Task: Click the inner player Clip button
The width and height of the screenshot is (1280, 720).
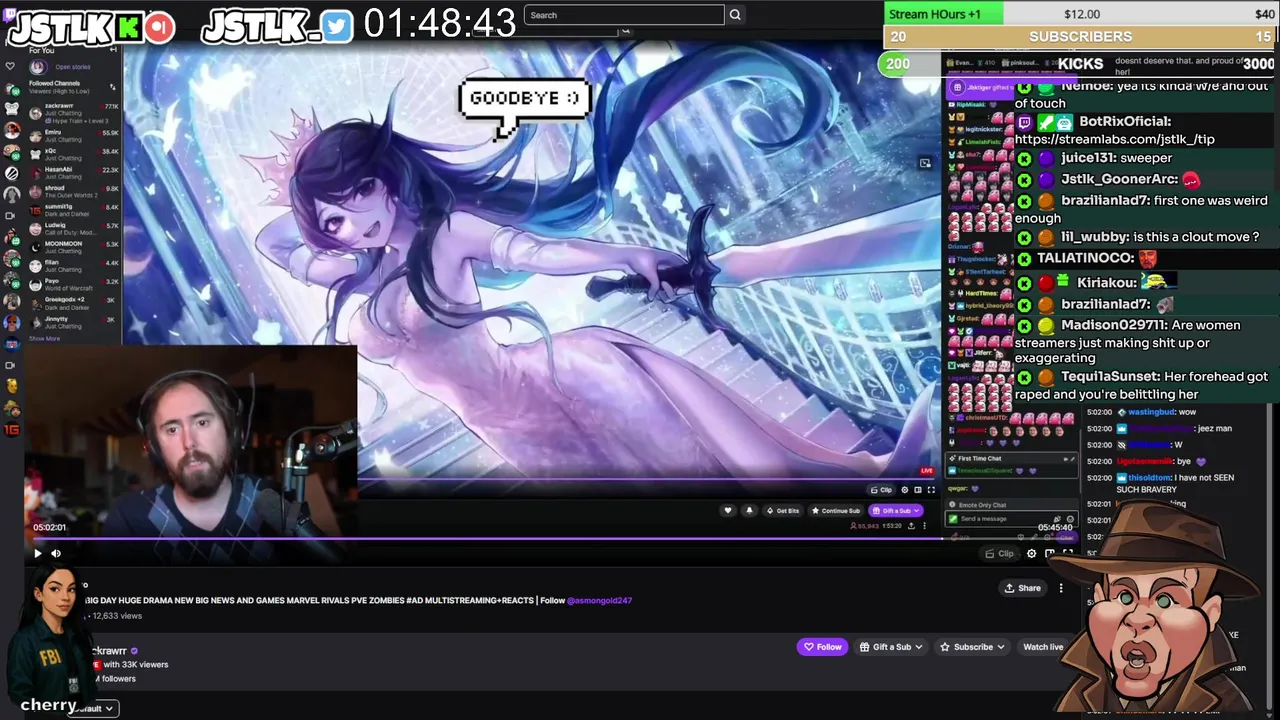Action: click(881, 490)
